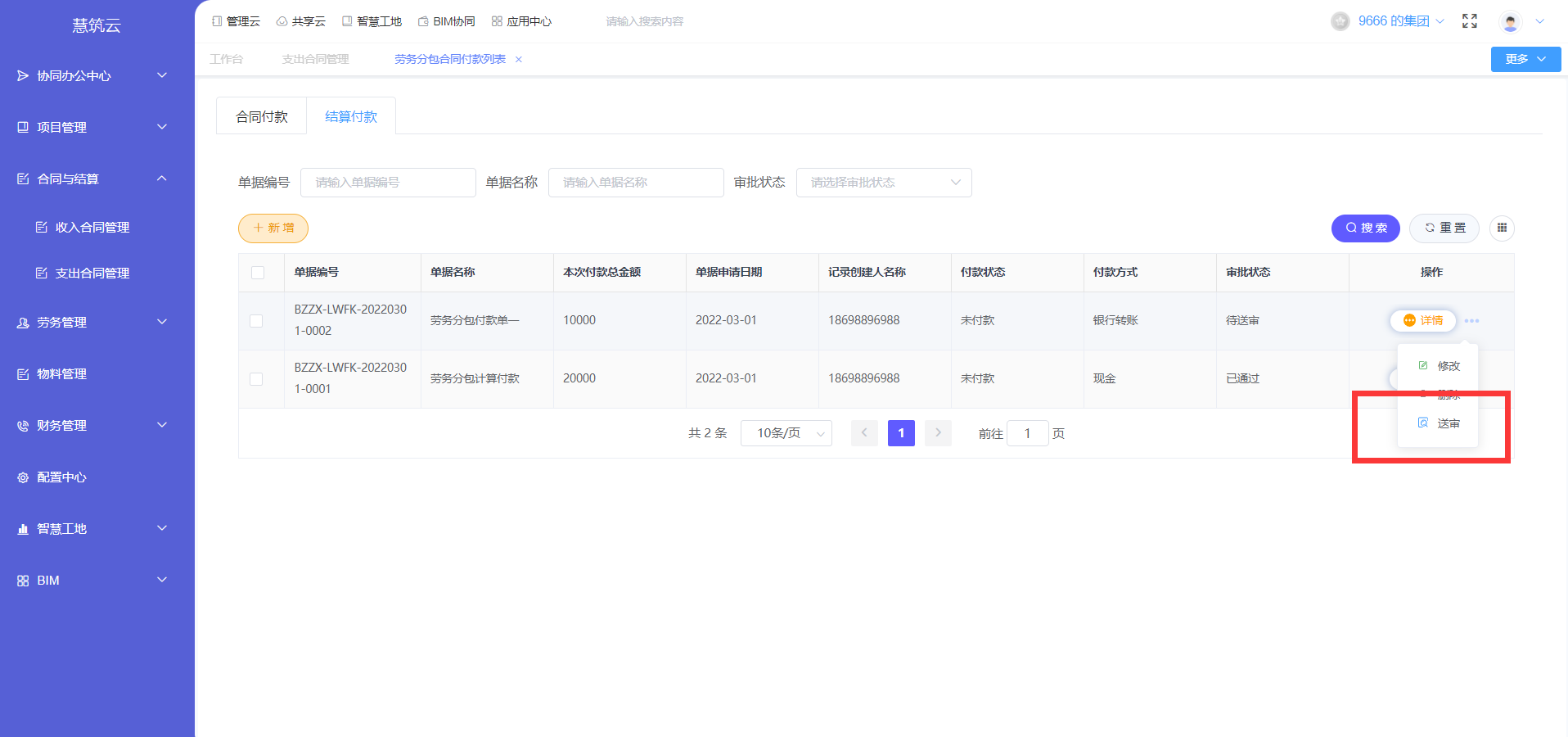Go to previous page arrow
Viewport: 1568px width, 737px height.
tap(864, 433)
